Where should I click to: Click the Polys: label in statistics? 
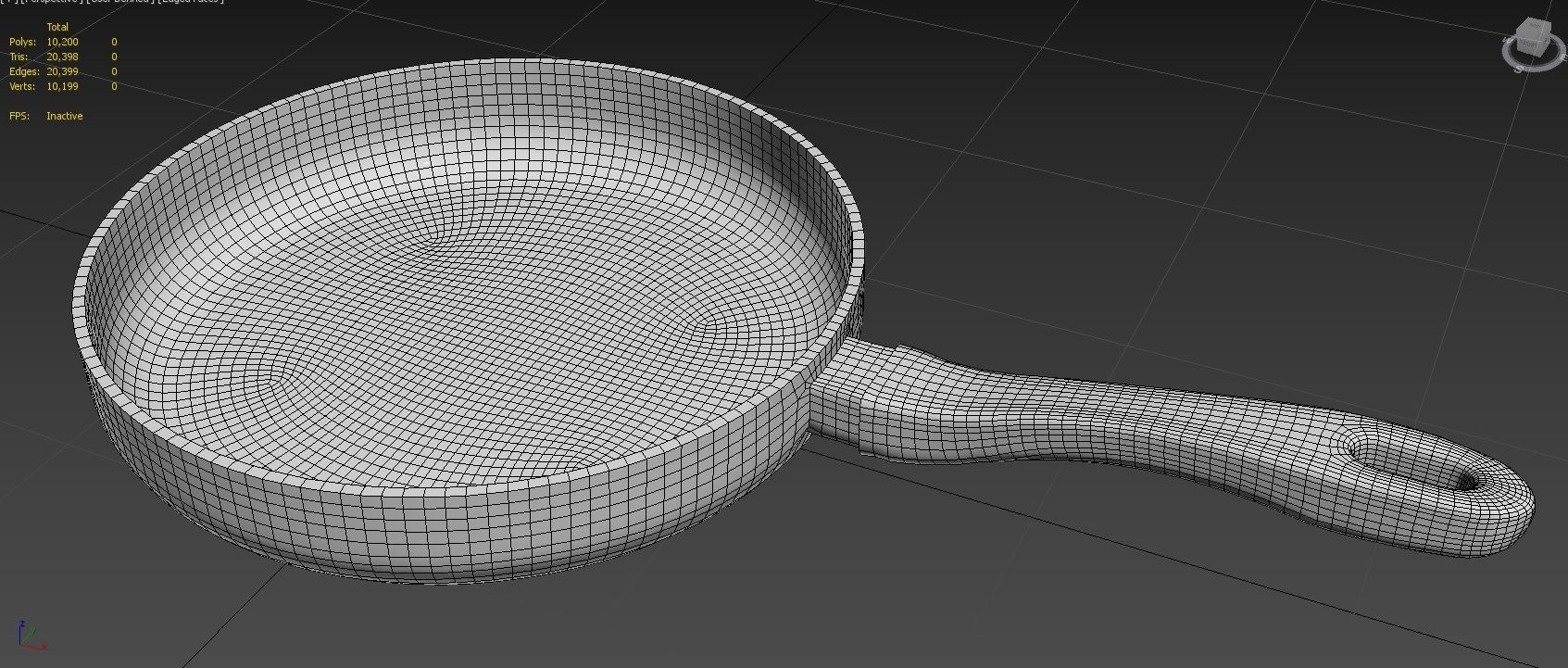click(22, 42)
